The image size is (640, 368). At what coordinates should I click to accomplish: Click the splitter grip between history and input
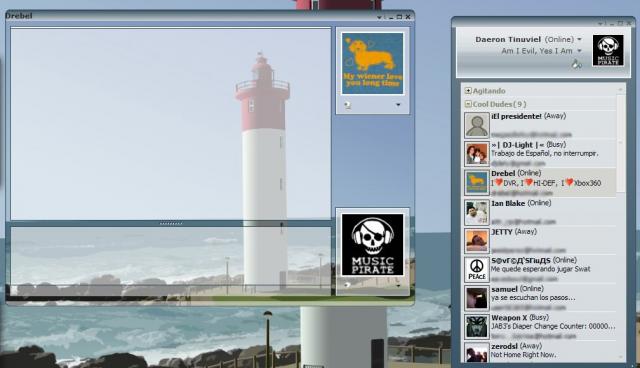pyautogui.click(x=171, y=224)
